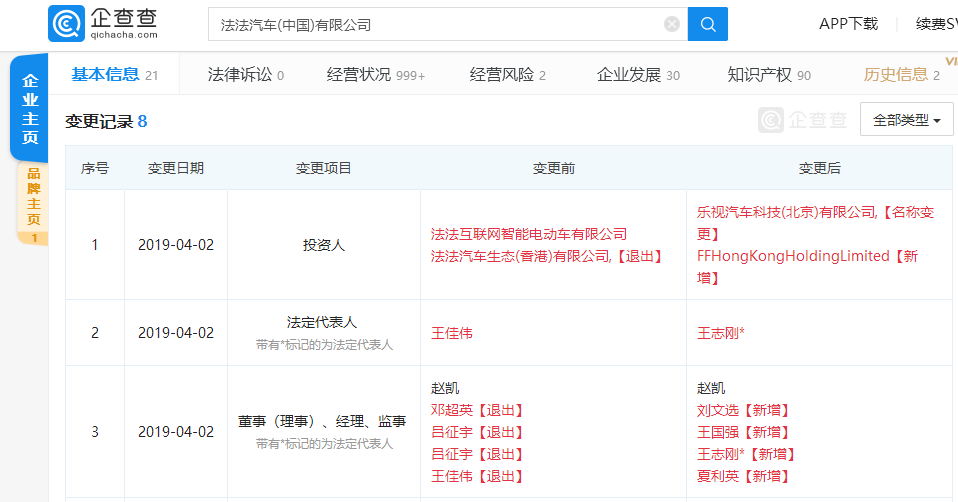Screen dimensions: 958x502
Task: Click 赵凯 in the 变更前 column
Action: 445,388
